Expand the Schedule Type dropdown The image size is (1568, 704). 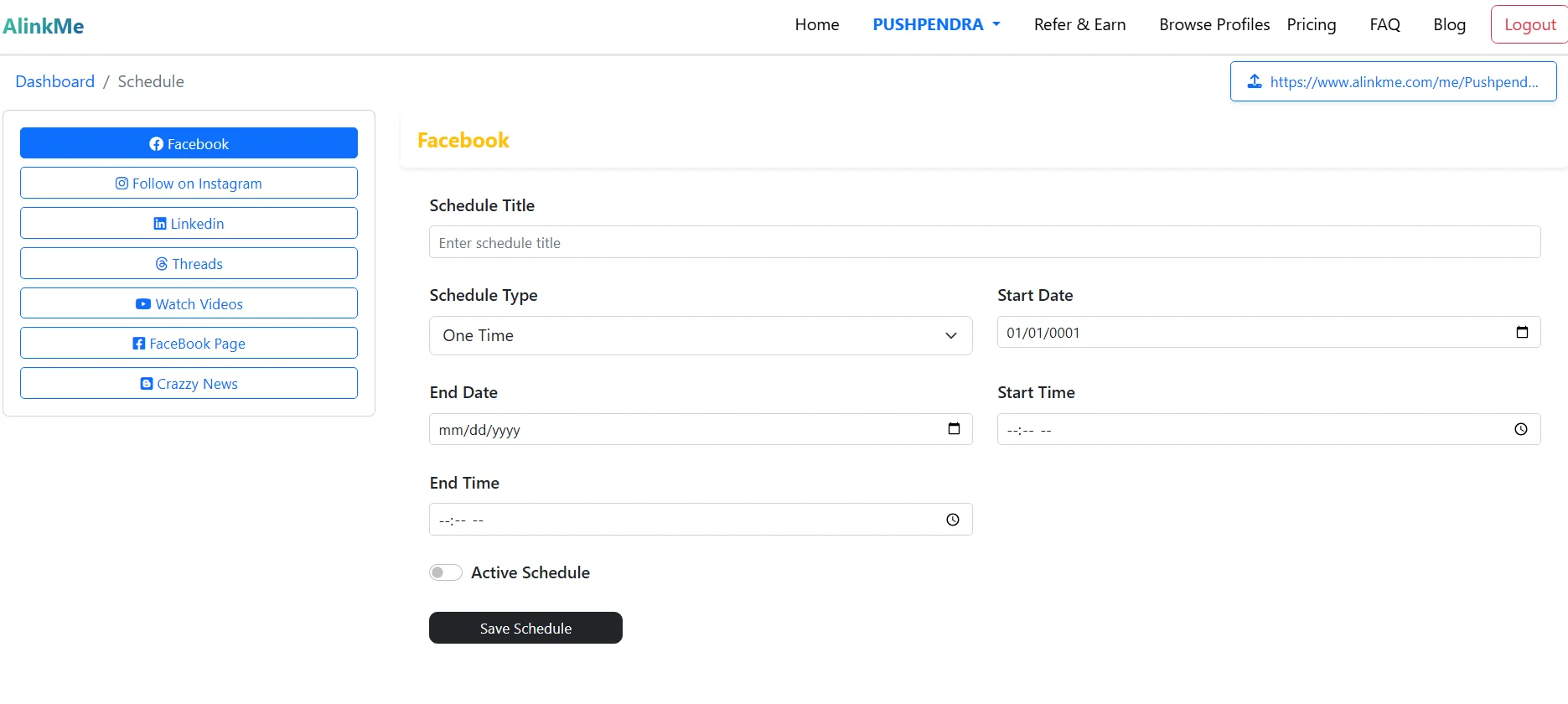[701, 335]
